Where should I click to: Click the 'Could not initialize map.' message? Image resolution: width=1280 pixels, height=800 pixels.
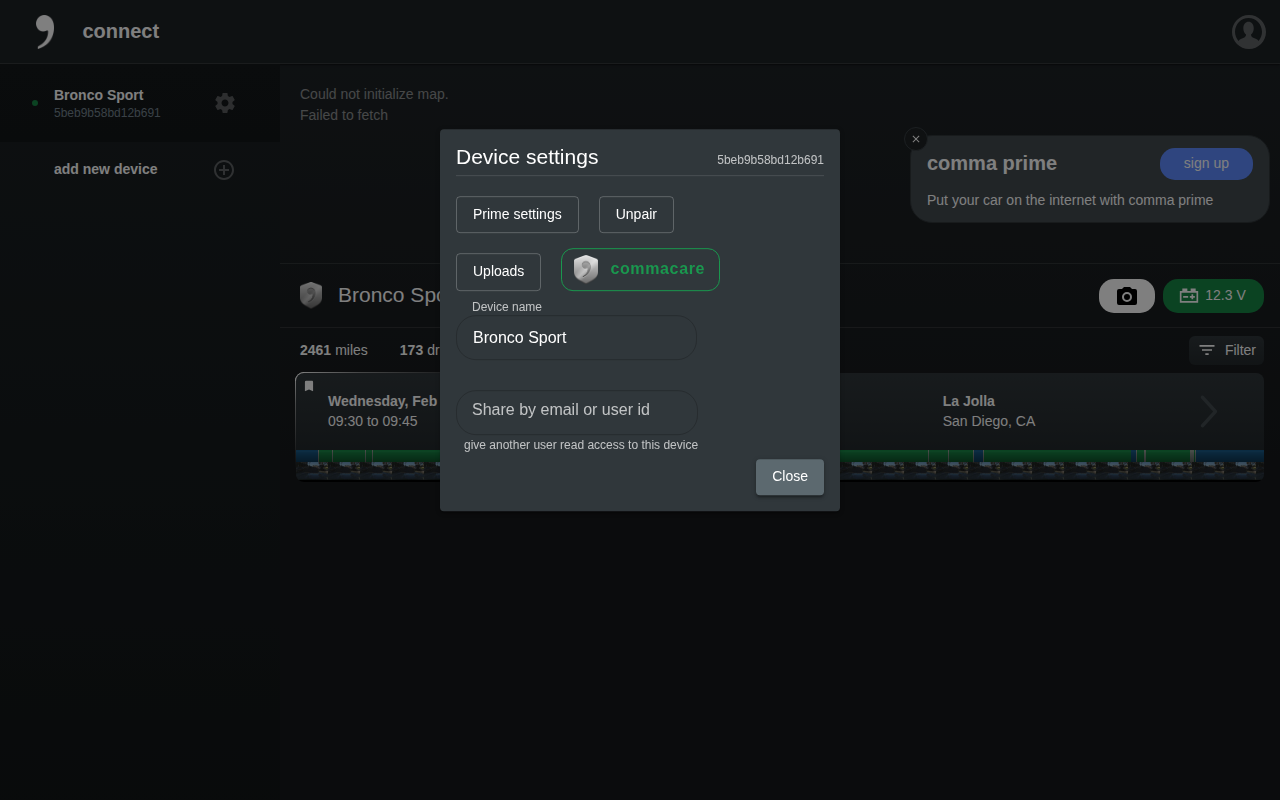pyautogui.click(x=374, y=94)
